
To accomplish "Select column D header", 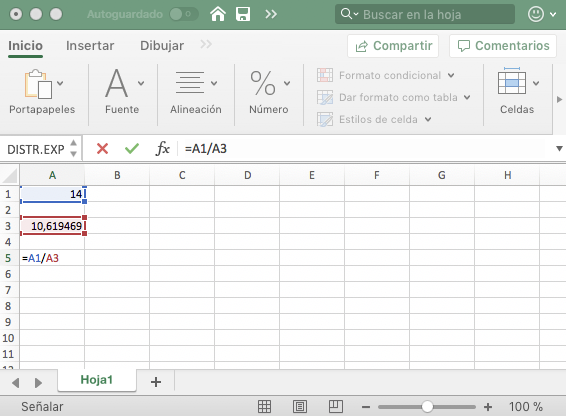I will 247,176.
